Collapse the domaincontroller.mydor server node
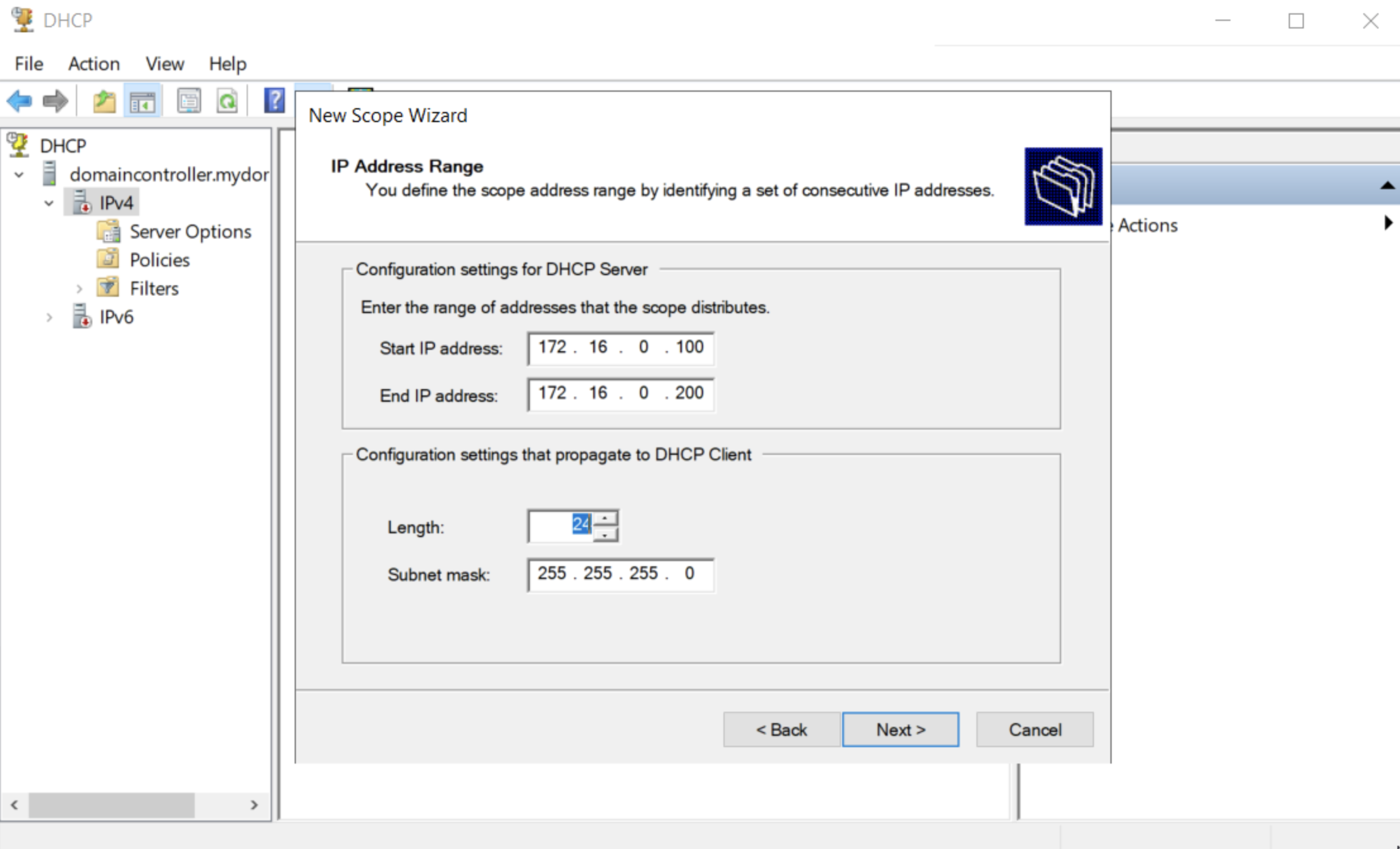 [x=18, y=175]
